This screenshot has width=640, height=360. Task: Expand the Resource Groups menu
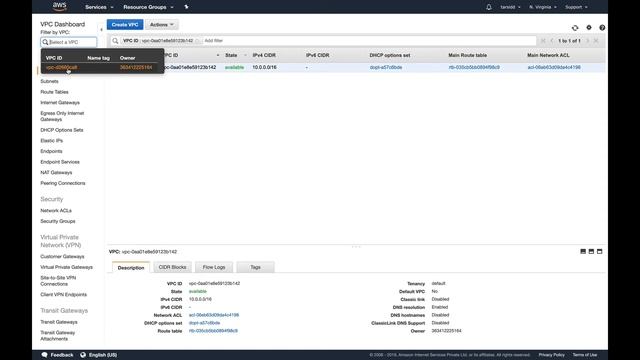pos(148,7)
